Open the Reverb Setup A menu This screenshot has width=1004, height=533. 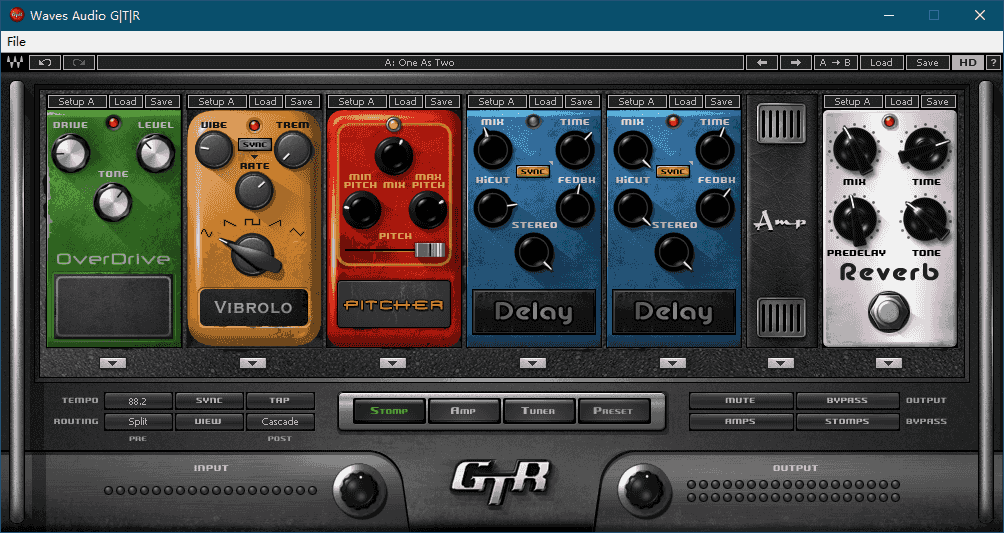click(853, 101)
